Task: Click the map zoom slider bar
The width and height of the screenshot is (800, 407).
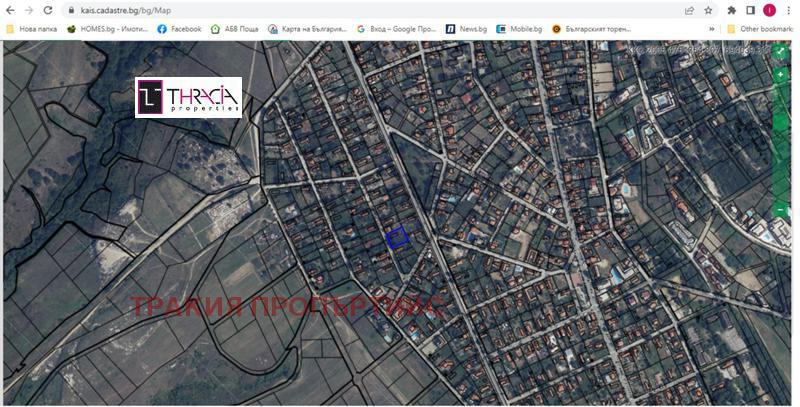Action: 780,140
